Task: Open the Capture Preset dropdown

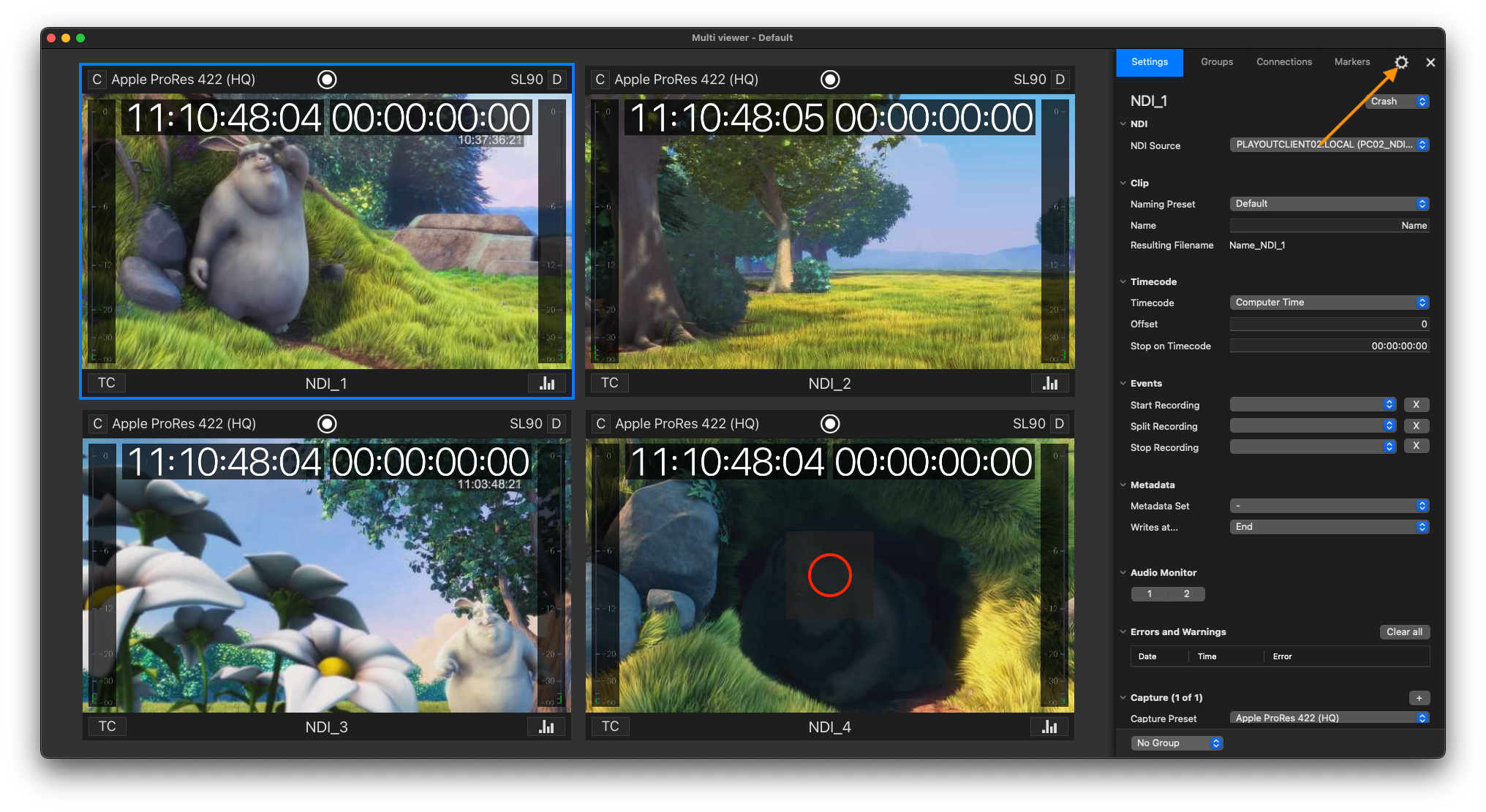Action: tap(1330, 718)
